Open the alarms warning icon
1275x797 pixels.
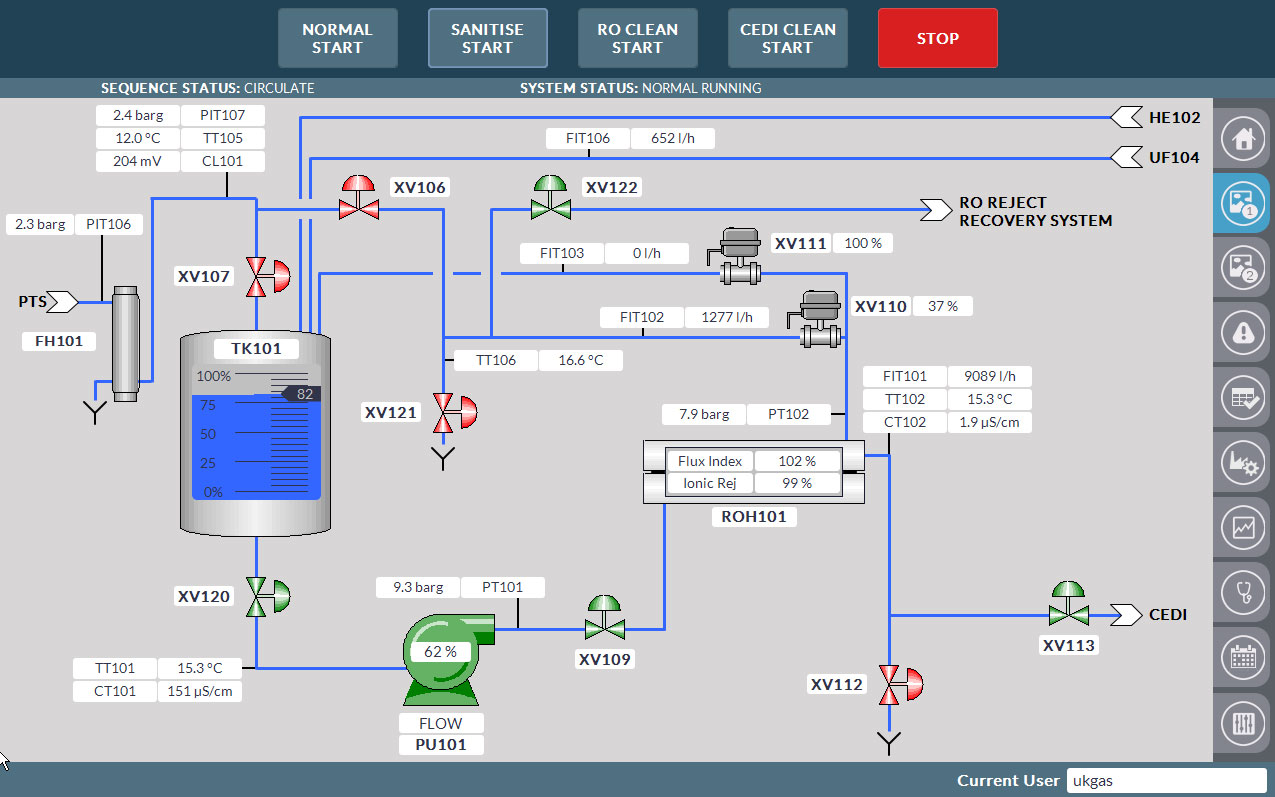1243,333
